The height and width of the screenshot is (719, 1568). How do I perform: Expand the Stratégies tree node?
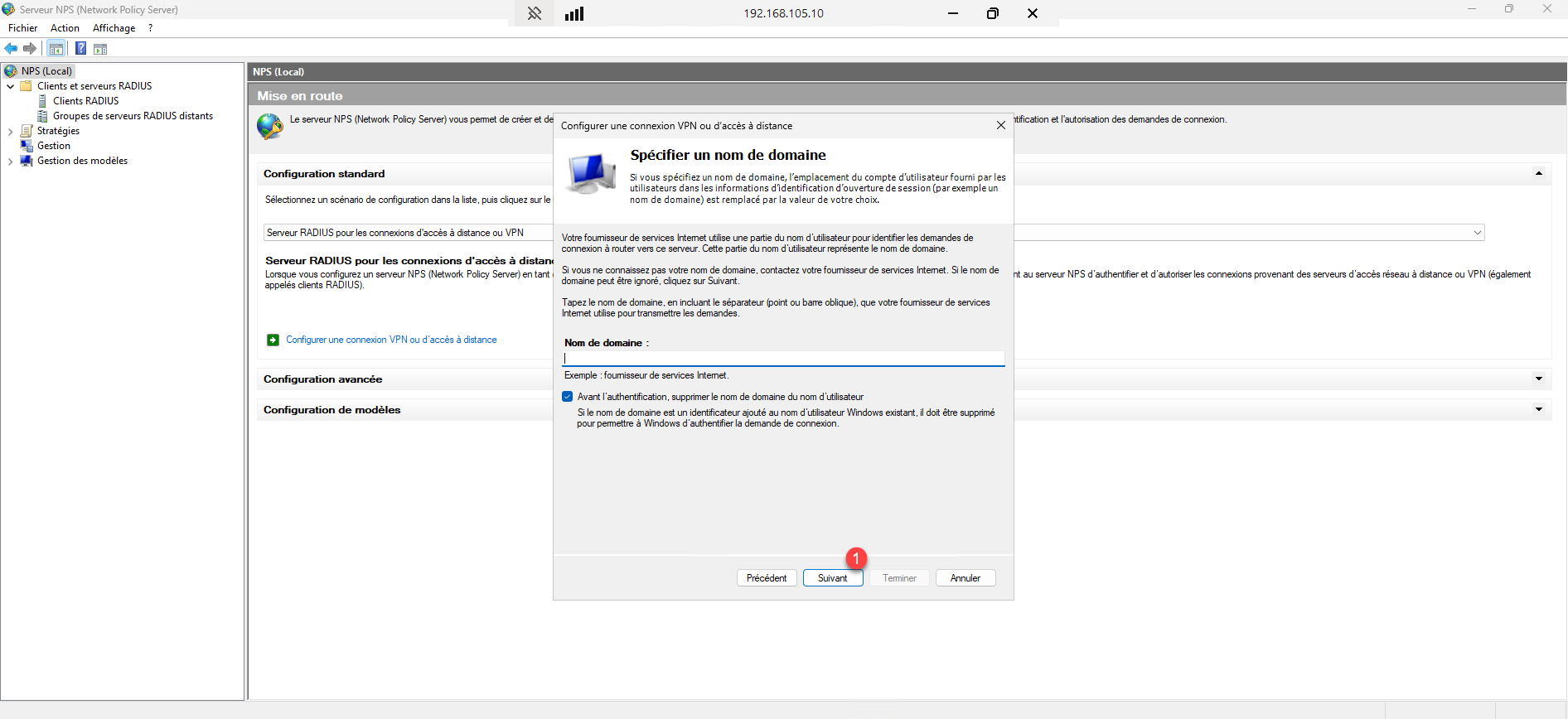10,132
